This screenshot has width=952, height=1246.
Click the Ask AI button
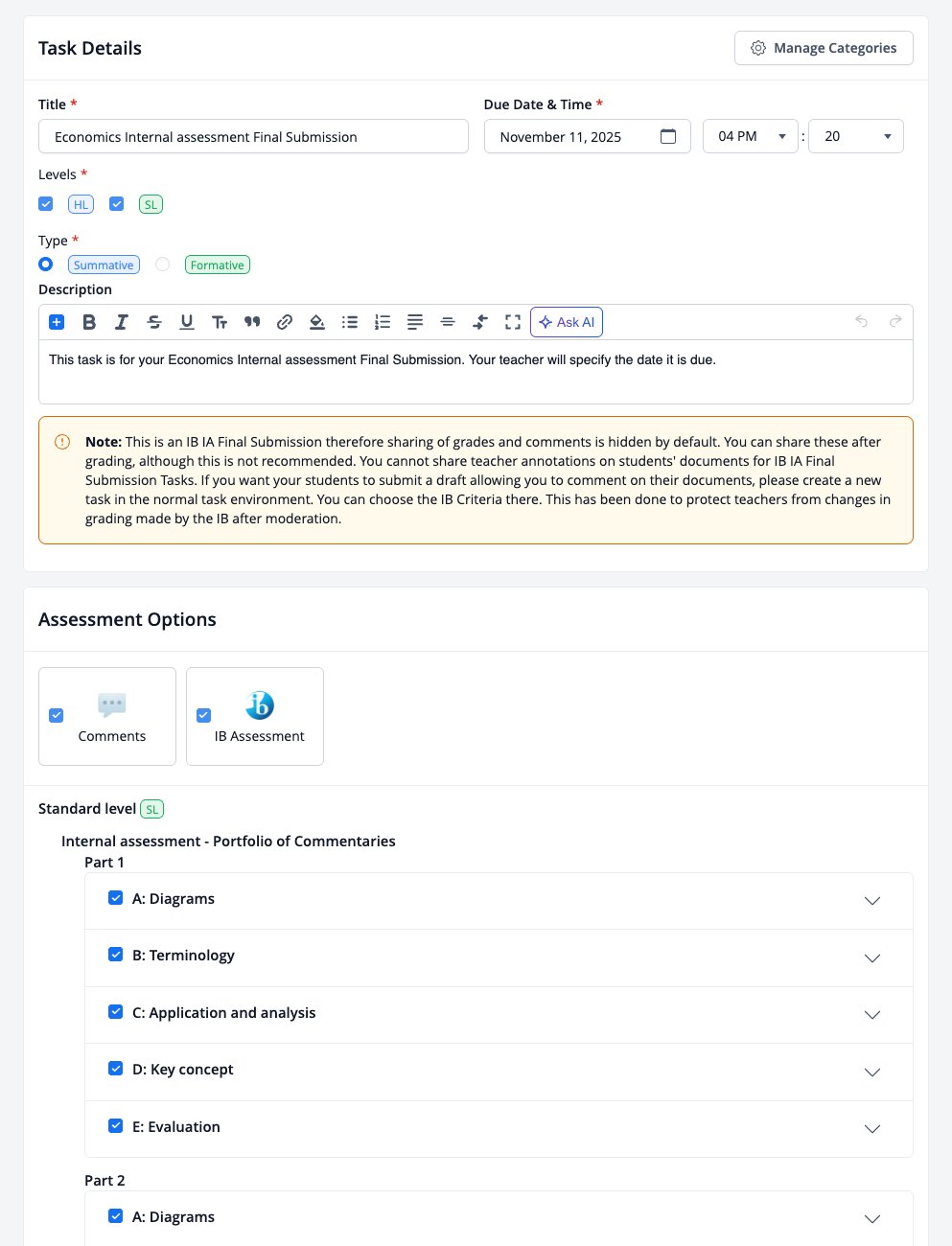(567, 322)
